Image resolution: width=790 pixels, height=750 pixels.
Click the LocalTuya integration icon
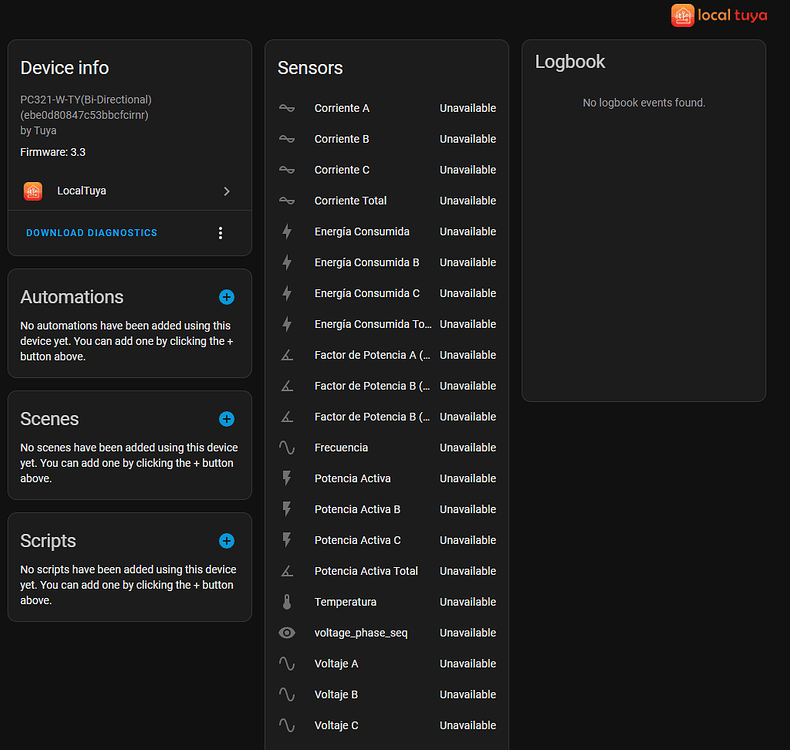click(33, 191)
